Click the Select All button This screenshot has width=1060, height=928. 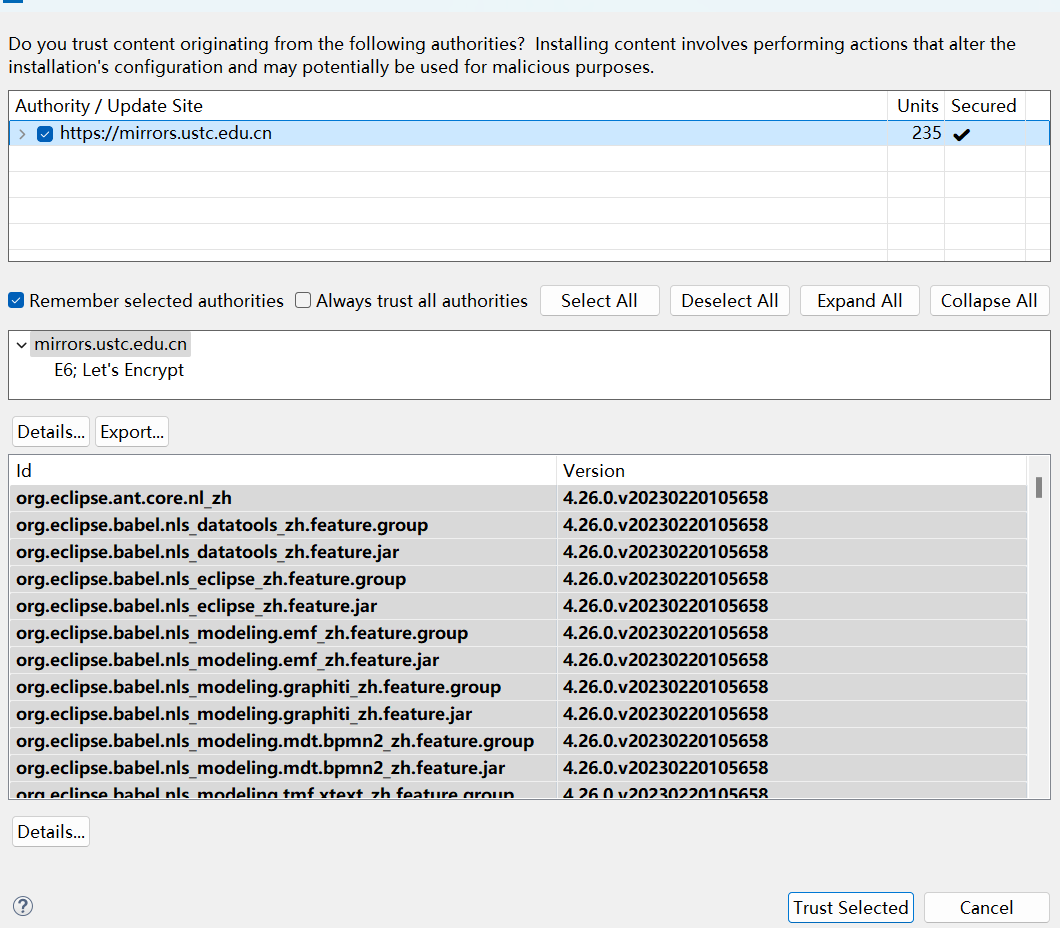point(599,300)
